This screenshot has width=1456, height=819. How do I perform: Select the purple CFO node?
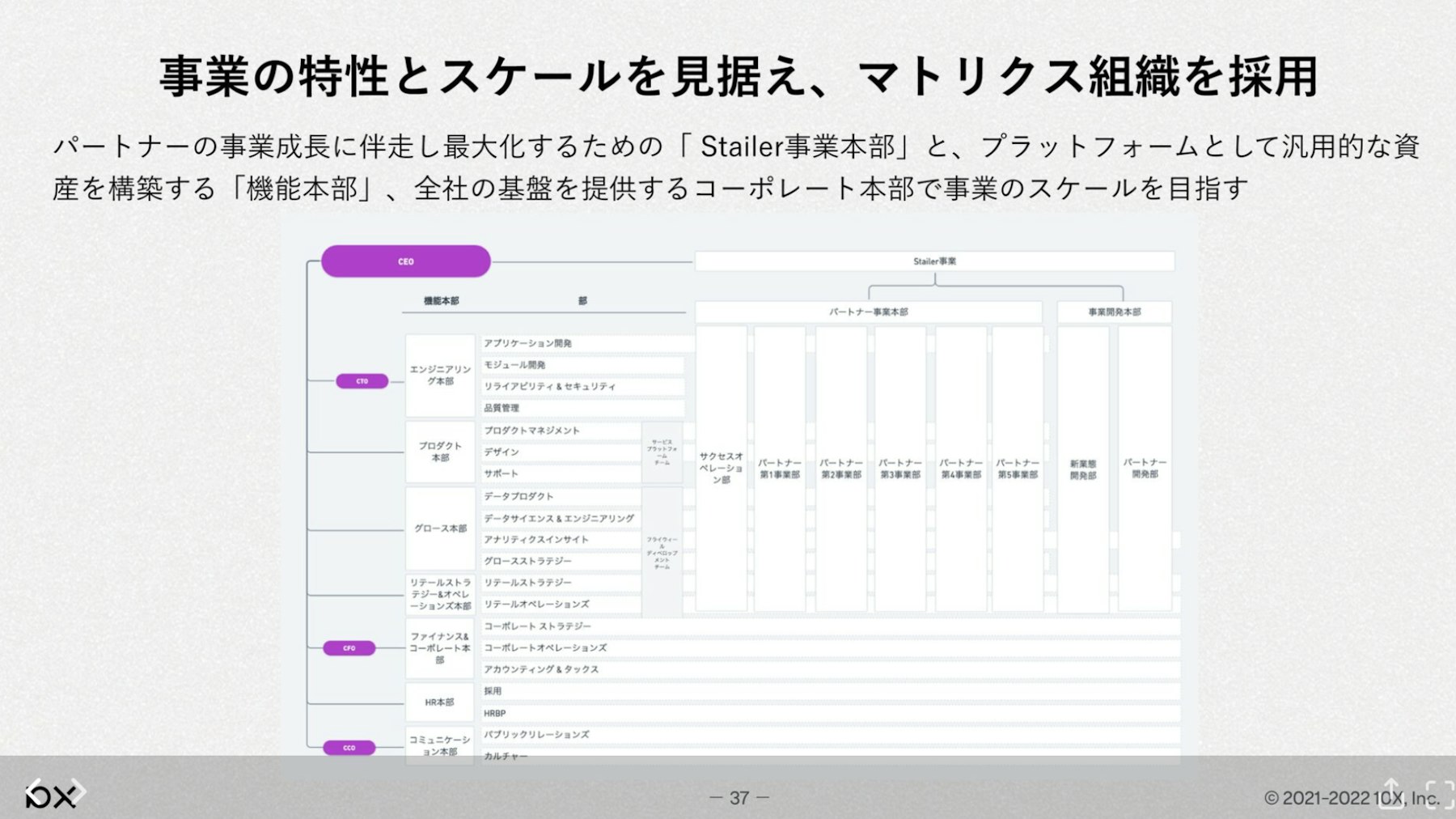point(349,648)
